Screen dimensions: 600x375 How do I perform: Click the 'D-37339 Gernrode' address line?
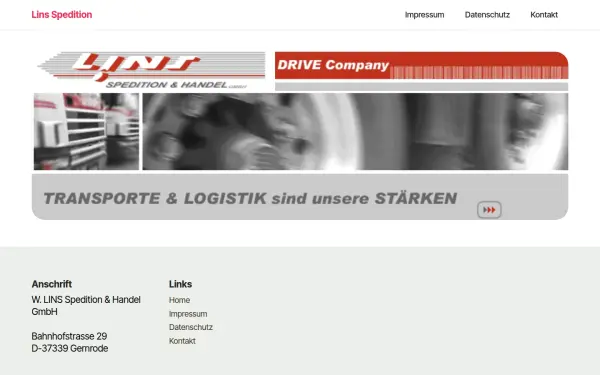[70, 348]
